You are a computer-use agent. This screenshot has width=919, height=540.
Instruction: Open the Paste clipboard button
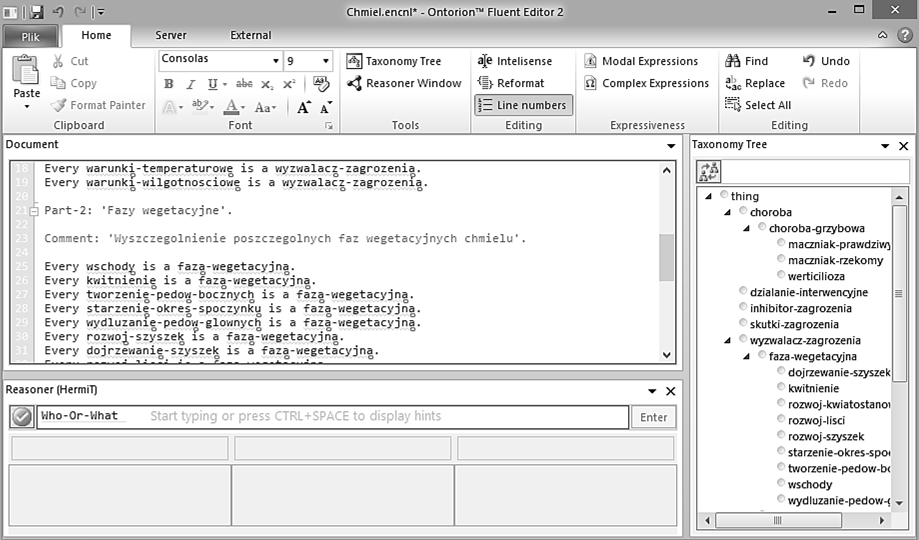coord(26,83)
